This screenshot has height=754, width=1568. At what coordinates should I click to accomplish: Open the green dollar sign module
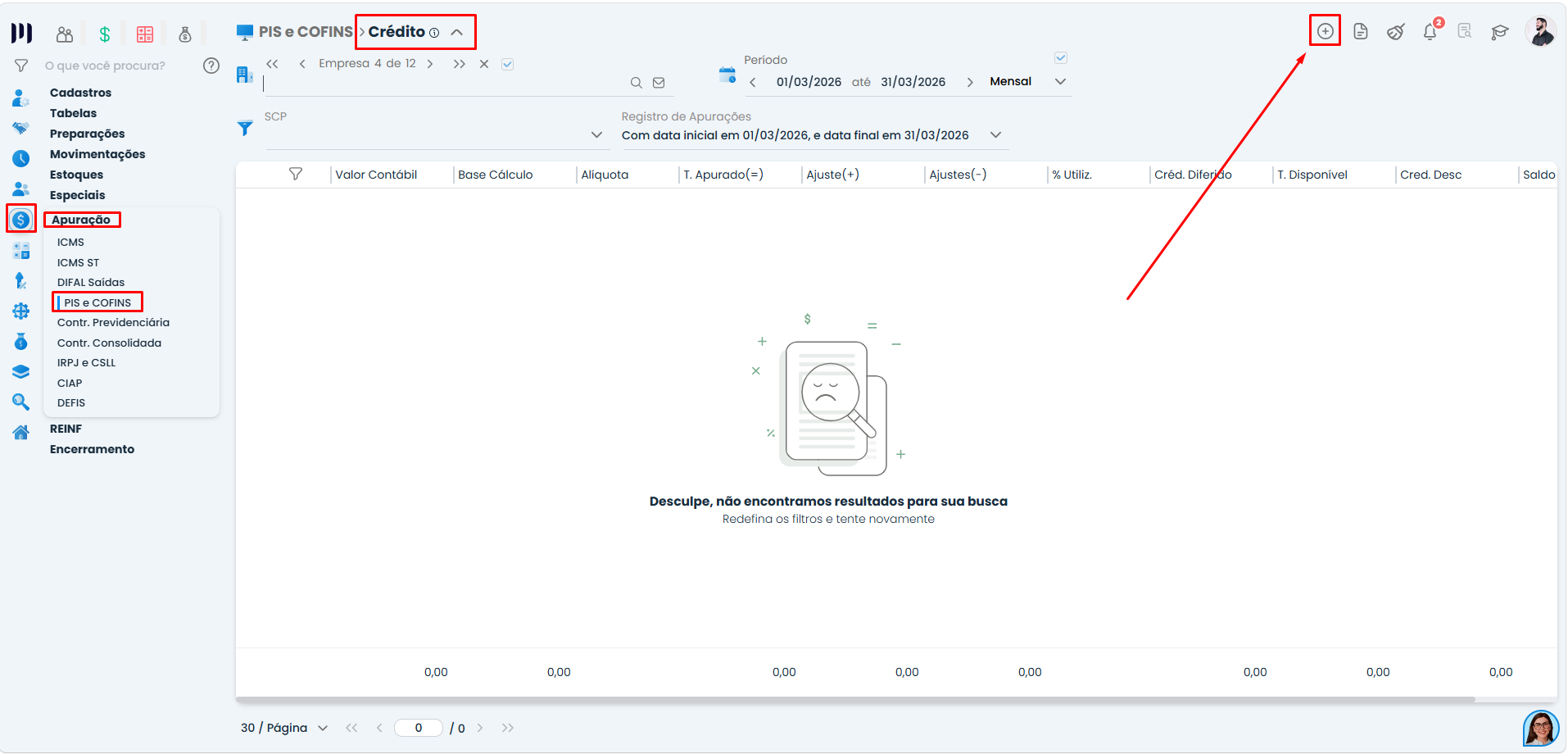click(x=105, y=34)
